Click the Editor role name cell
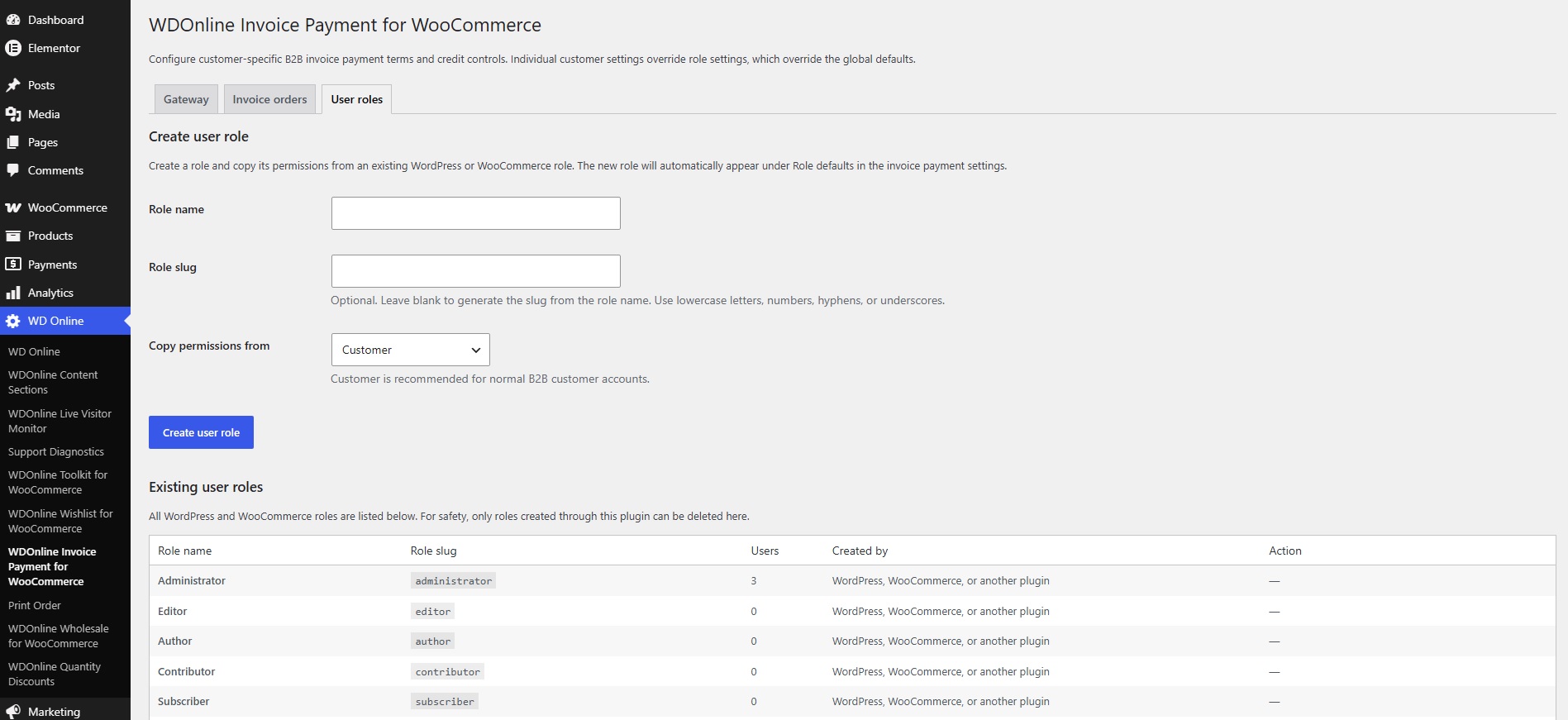1568x720 pixels. pos(173,611)
